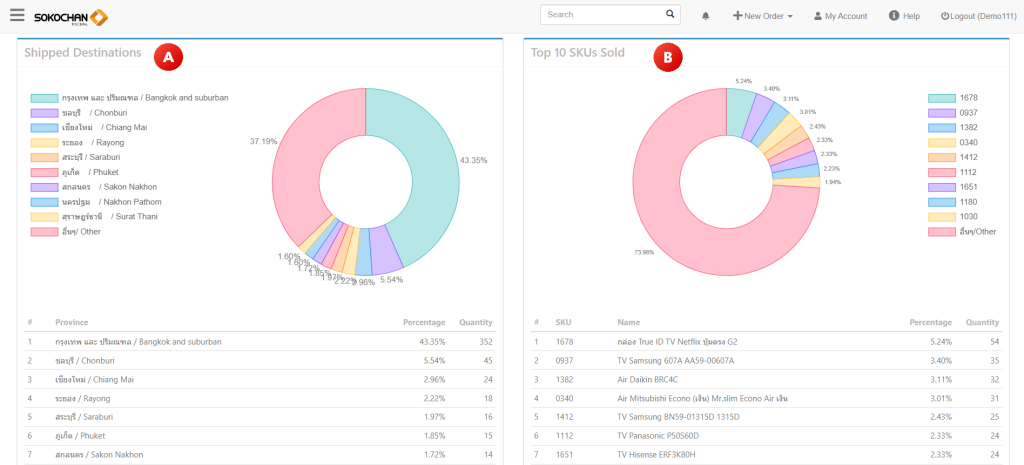The height and width of the screenshot is (465, 1024).
Task: Select the Chiang Mai table row
Action: pyautogui.click(x=259, y=379)
